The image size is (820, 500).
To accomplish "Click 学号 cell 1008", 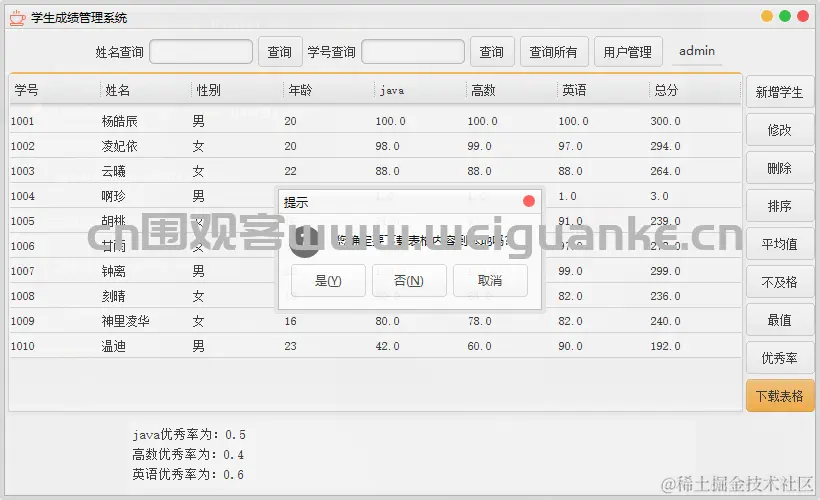I will point(22,296).
